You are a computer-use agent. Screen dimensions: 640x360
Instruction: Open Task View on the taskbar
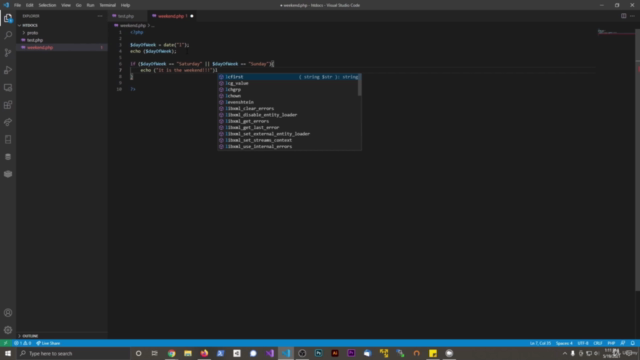click(x=155, y=353)
